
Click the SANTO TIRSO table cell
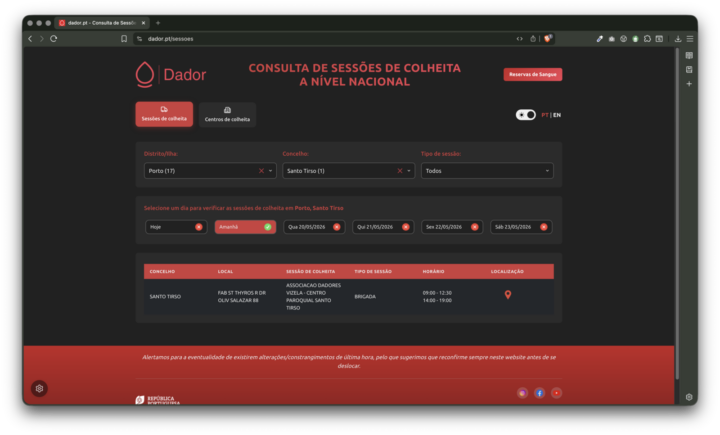click(x=165, y=297)
